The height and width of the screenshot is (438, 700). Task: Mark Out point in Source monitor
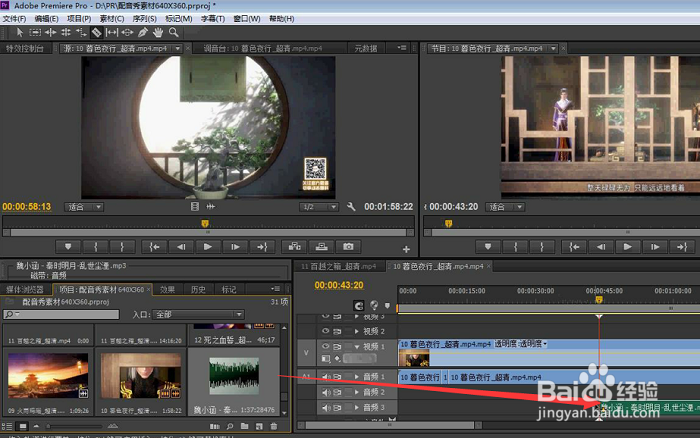click(122, 246)
